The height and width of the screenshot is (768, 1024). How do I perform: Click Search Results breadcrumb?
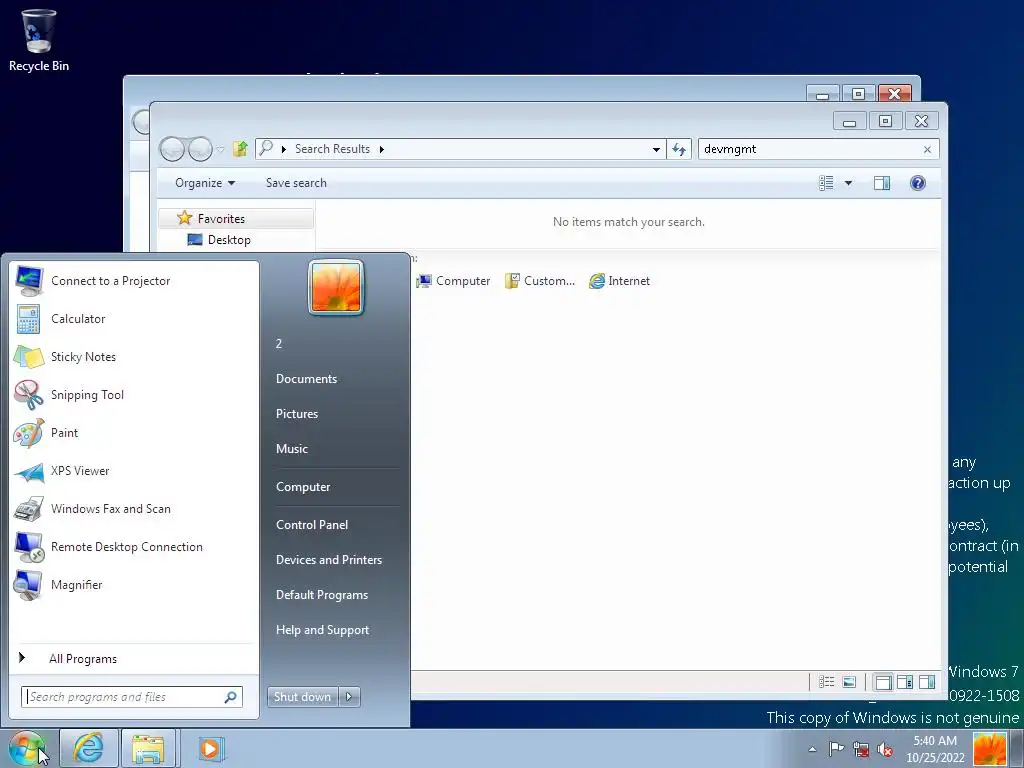coord(332,149)
